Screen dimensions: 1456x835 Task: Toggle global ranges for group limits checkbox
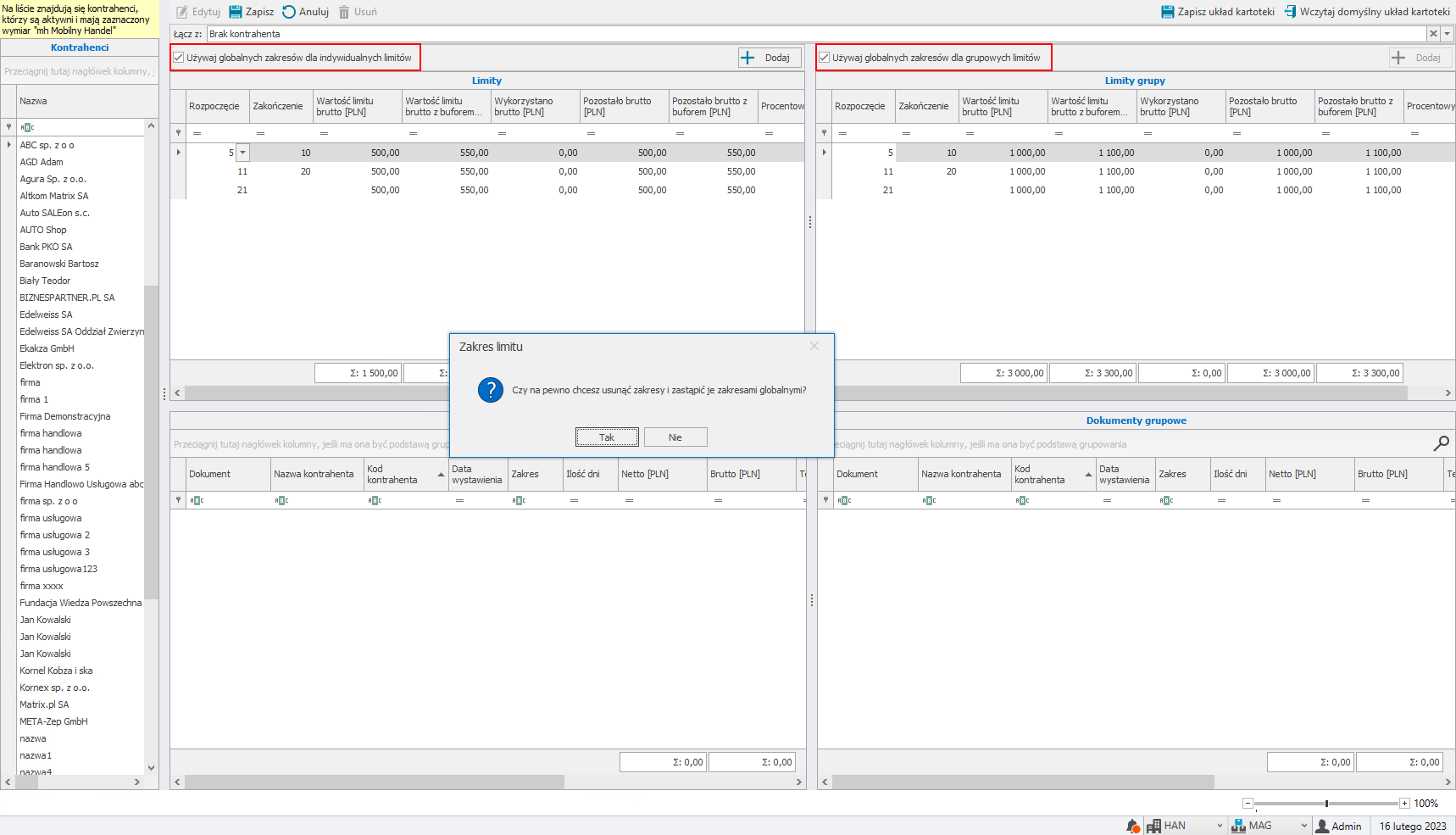point(824,58)
